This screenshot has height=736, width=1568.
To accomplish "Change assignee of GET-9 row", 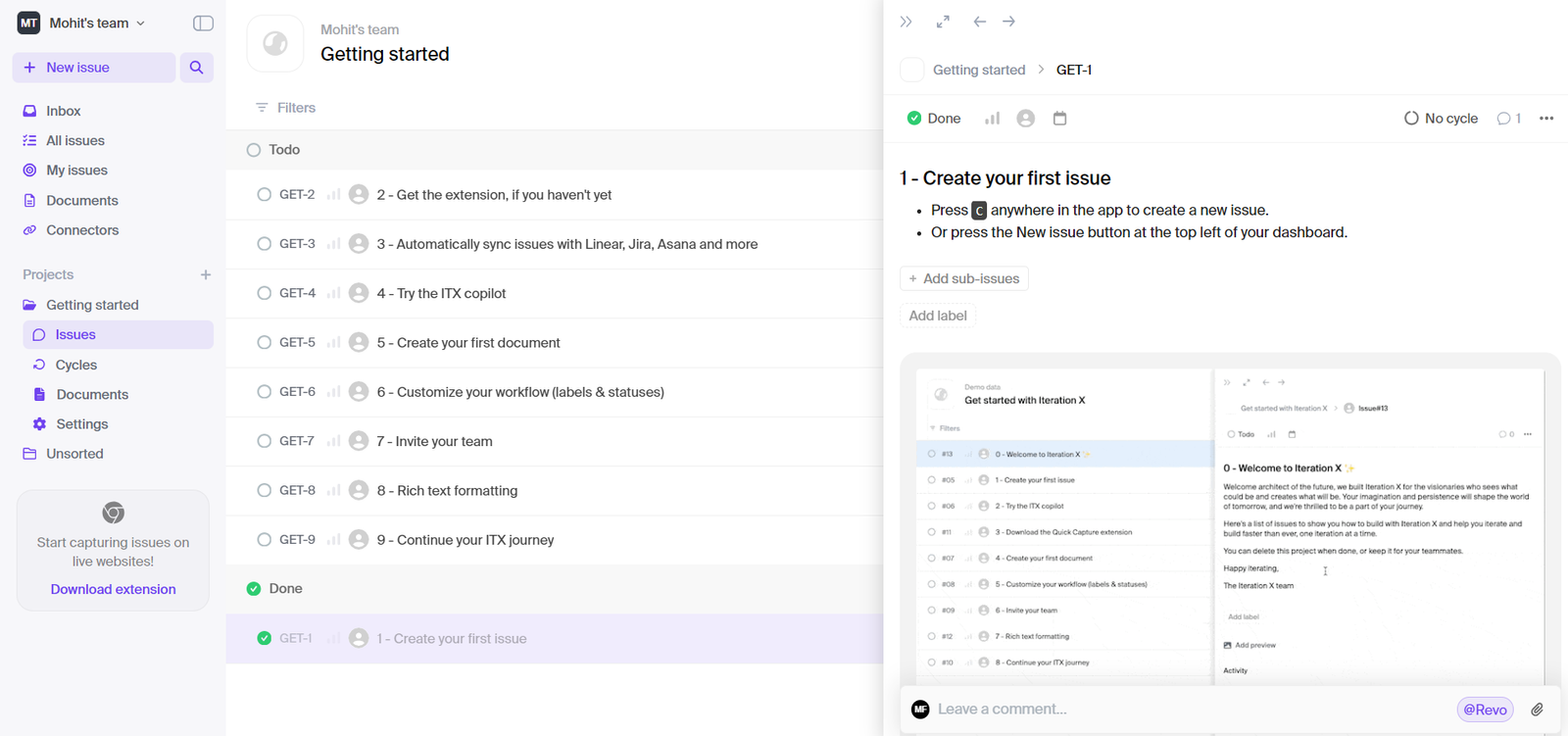I will click(x=359, y=540).
